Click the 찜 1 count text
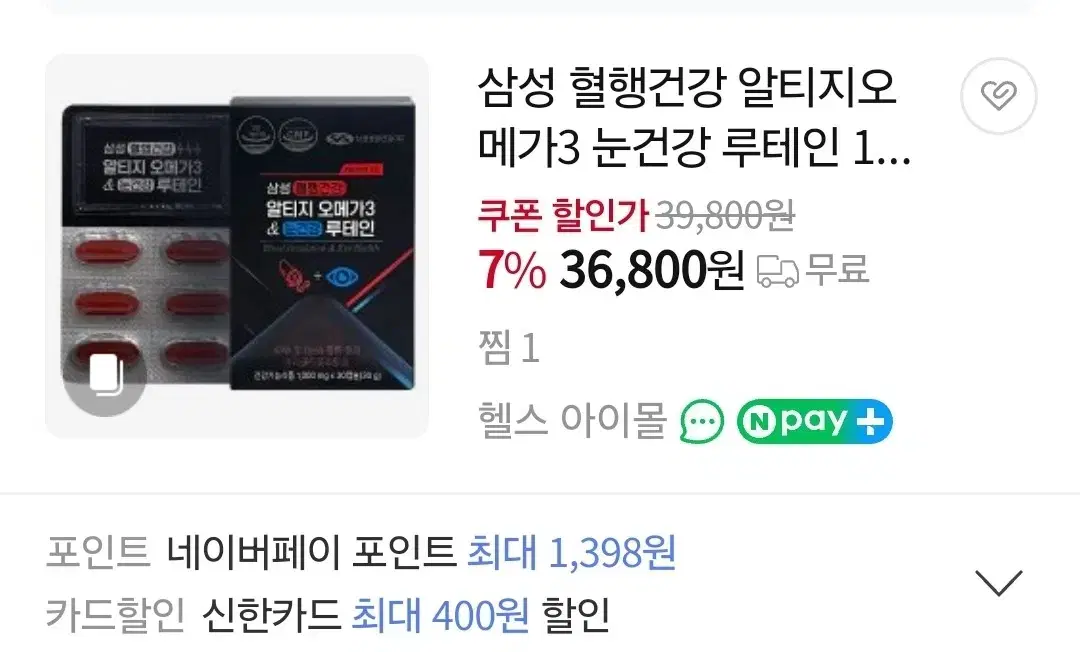The width and height of the screenshot is (1080, 652). pos(508,347)
